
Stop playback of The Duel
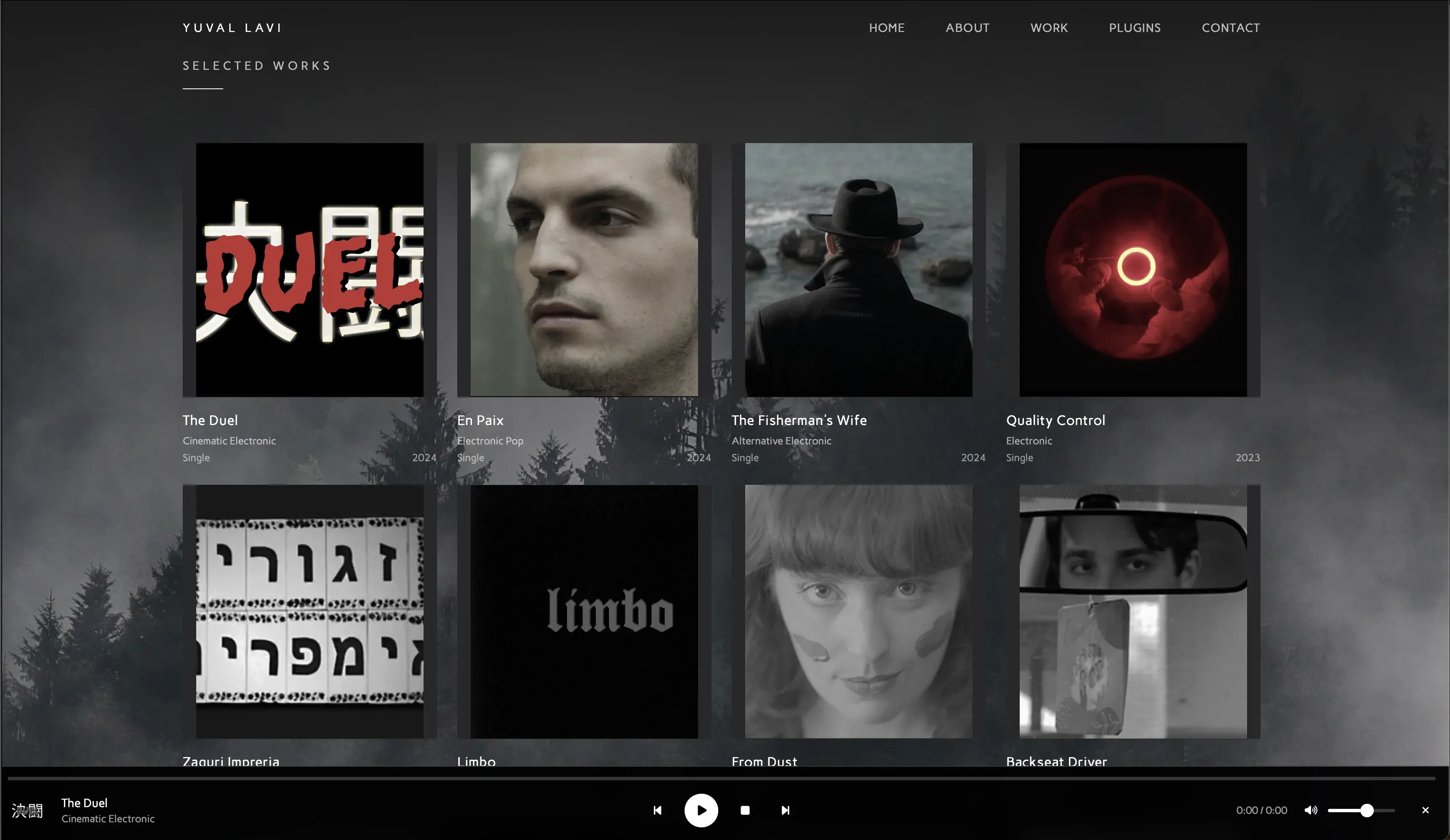pyautogui.click(x=744, y=811)
